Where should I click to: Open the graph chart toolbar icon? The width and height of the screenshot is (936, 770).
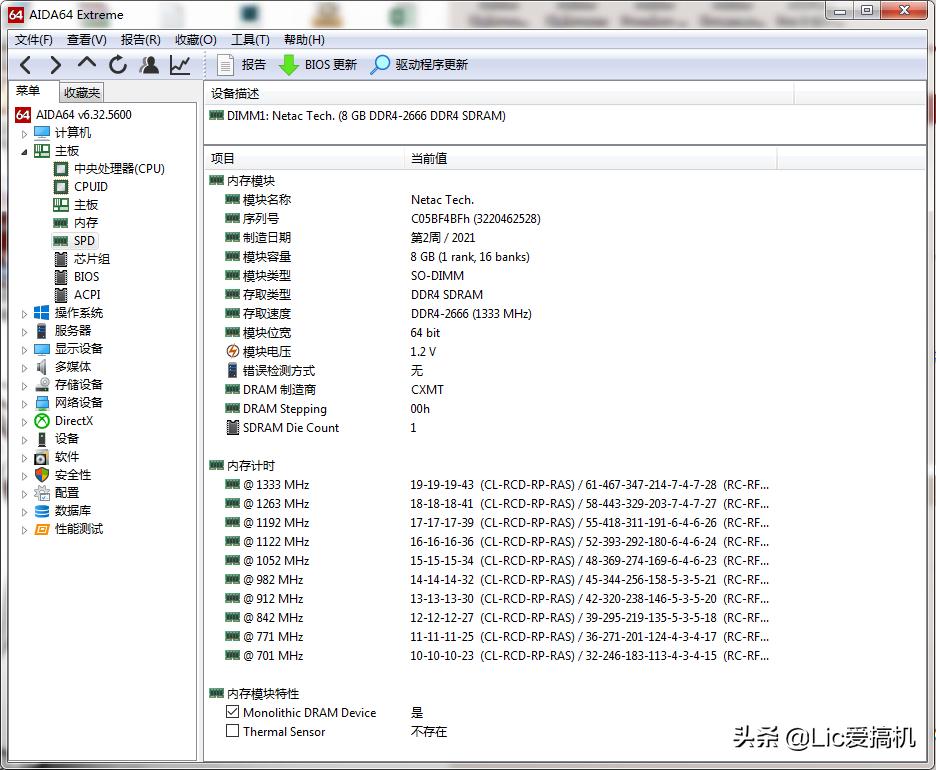180,64
